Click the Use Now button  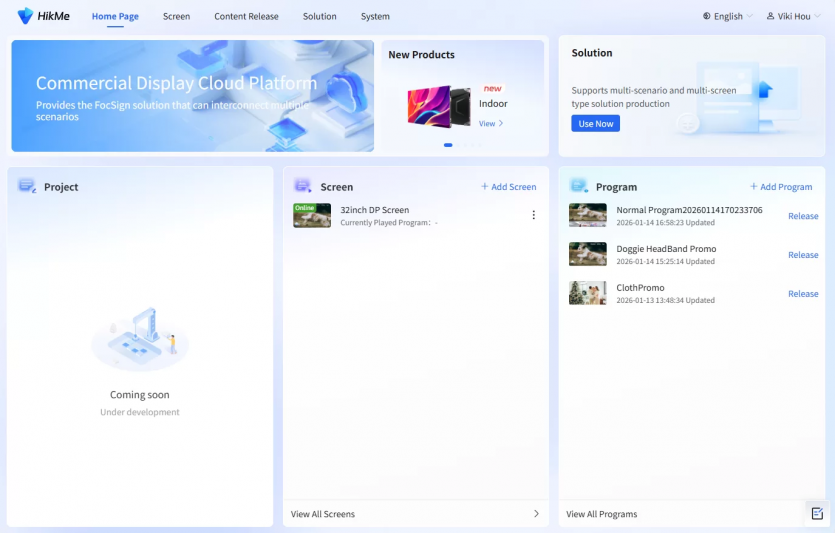pos(595,124)
